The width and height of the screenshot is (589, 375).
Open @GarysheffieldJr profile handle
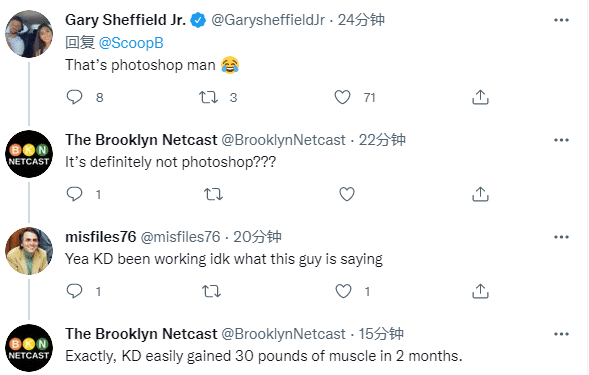[268, 20]
